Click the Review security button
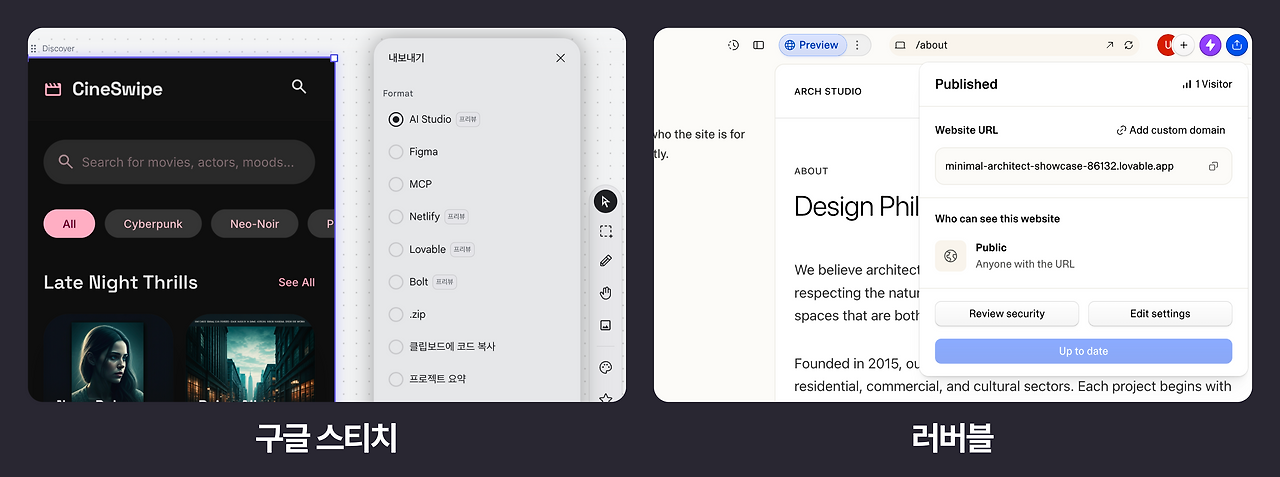This screenshot has width=1280, height=477. (1007, 314)
